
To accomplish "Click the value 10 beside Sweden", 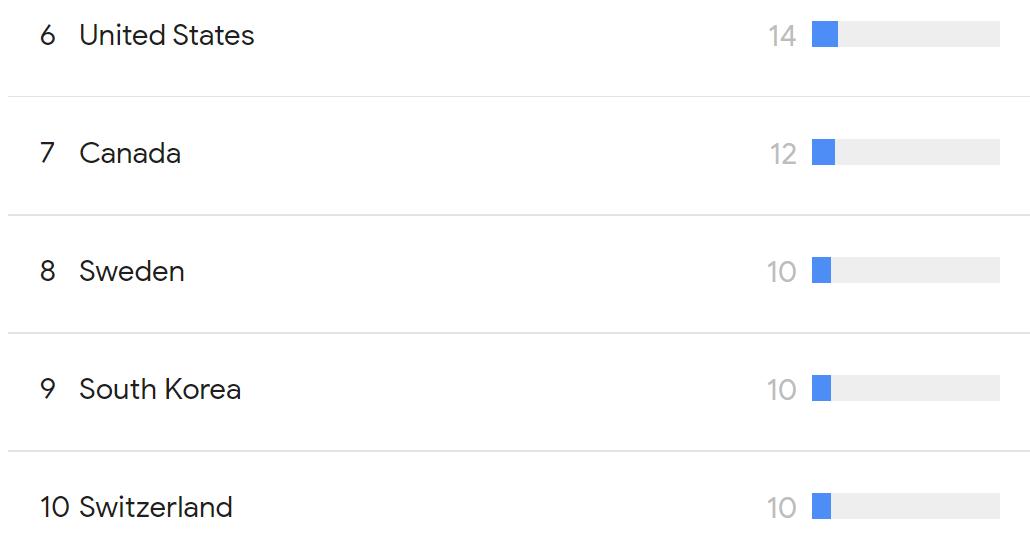I will [782, 272].
